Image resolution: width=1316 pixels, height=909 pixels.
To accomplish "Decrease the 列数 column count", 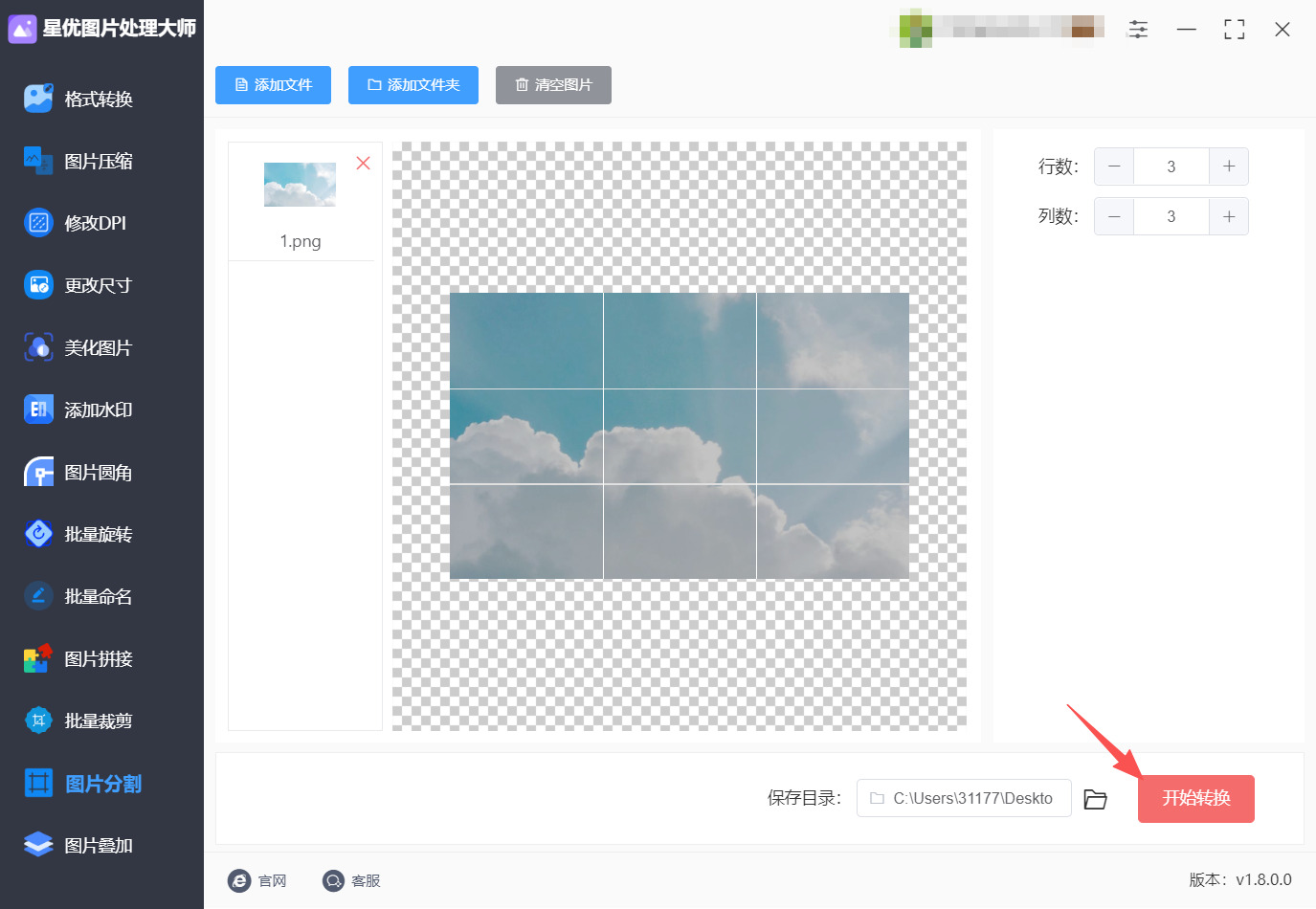I will point(1114,216).
